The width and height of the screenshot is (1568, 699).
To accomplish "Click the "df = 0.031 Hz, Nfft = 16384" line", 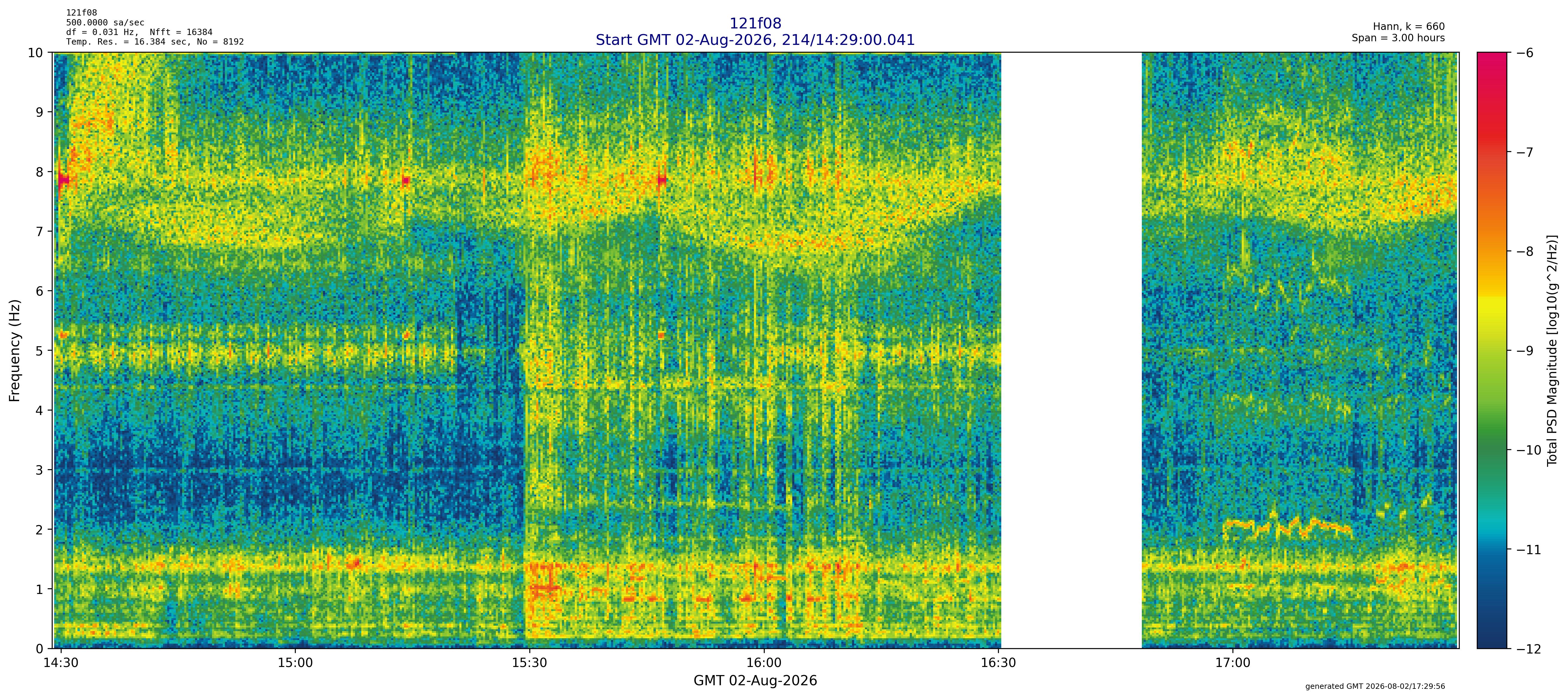I will (x=139, y=32).
